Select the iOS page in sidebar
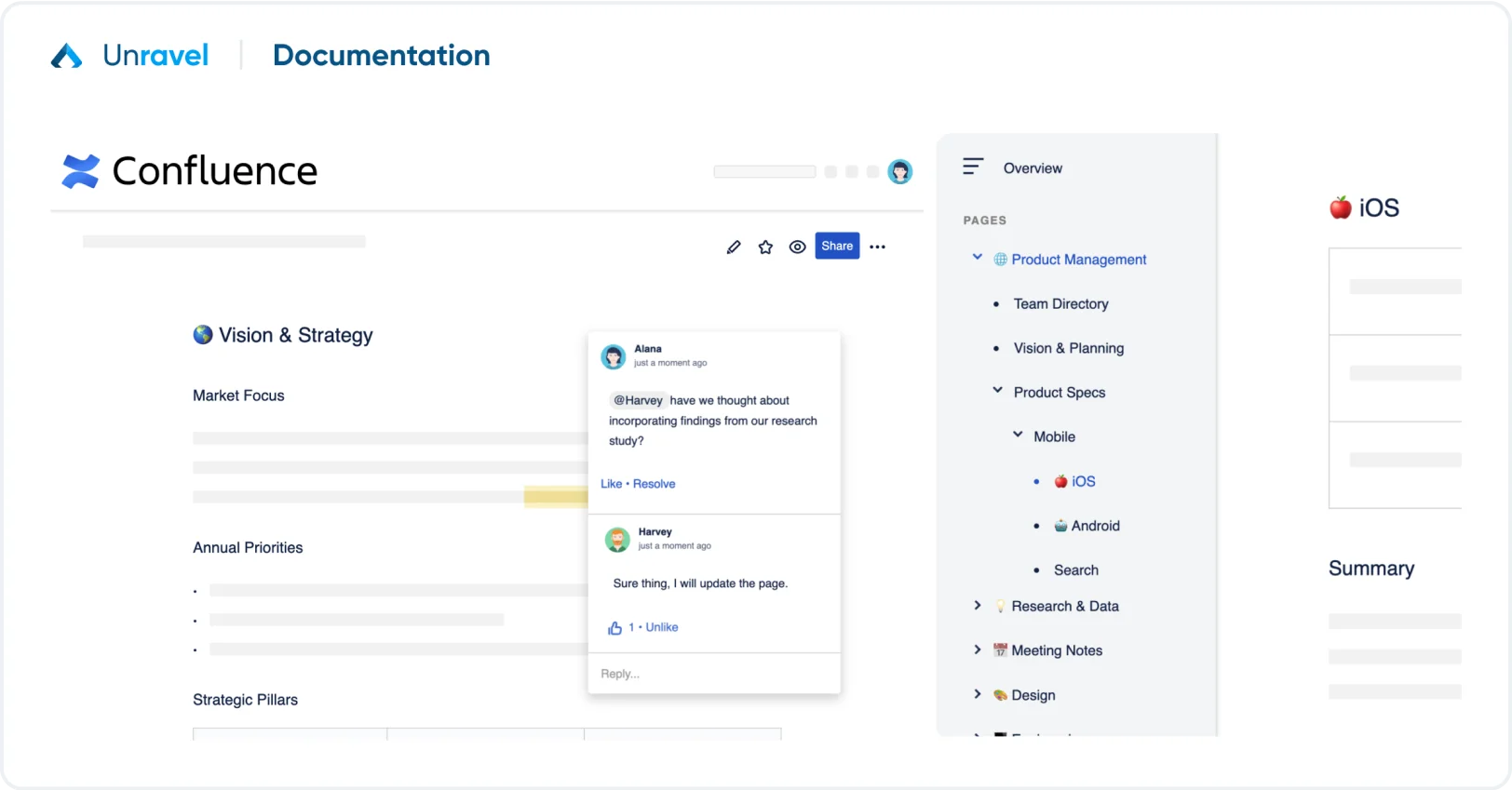The width and height of the screenshot is (1512, 790). [1084, 481]
